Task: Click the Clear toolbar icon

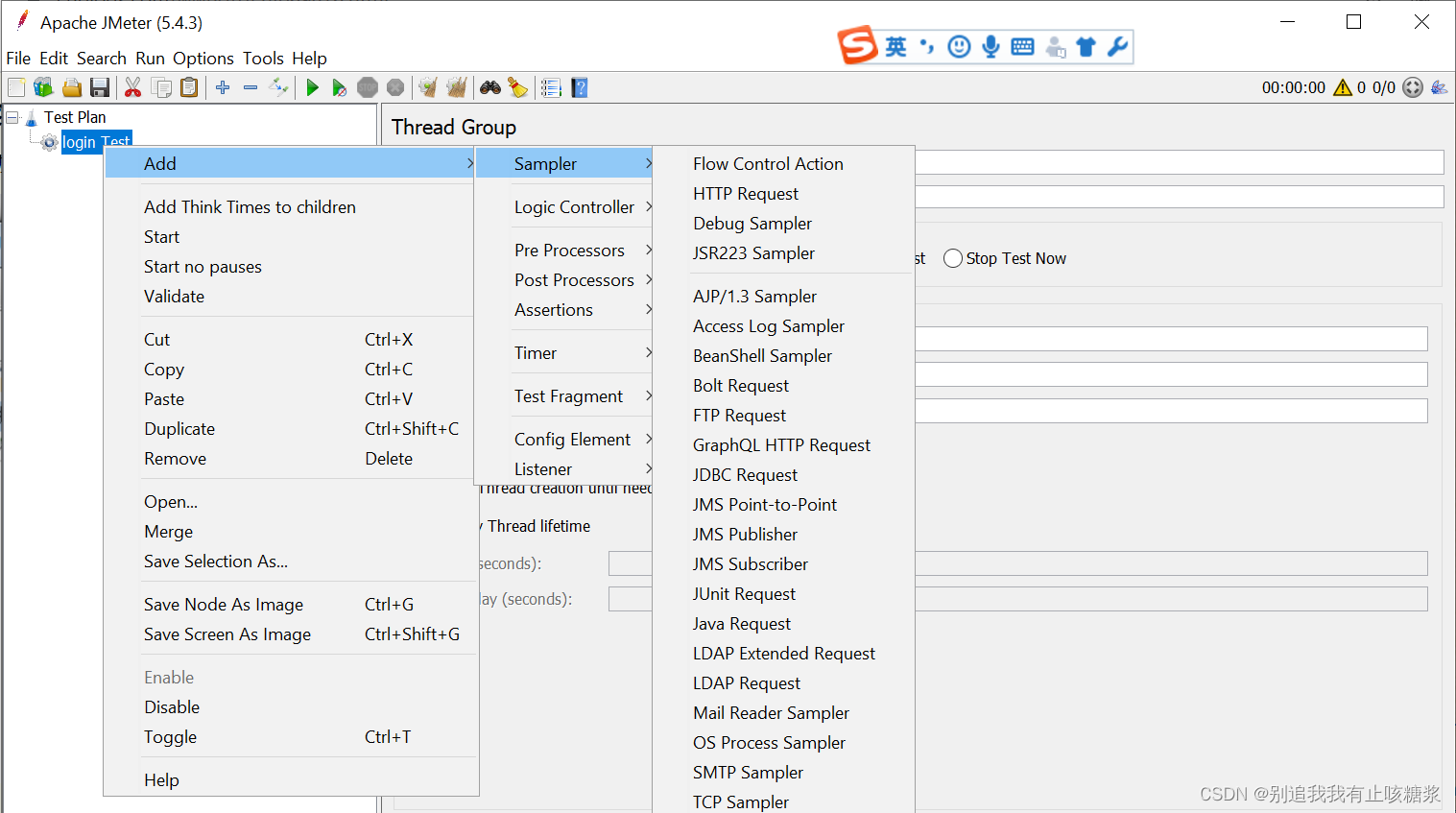Action: coord(428,87)
